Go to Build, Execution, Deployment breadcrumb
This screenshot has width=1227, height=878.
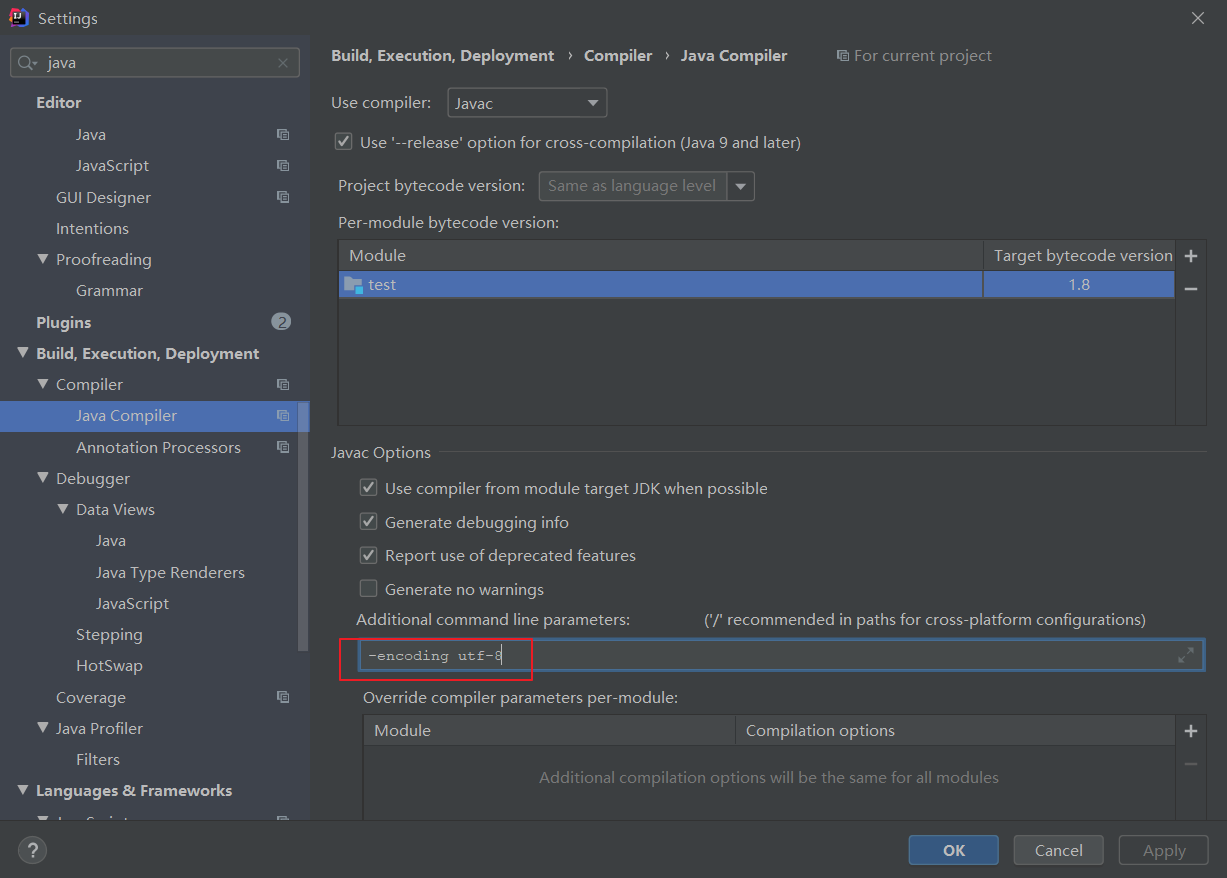pyautogui.click(x=442, y=56)
